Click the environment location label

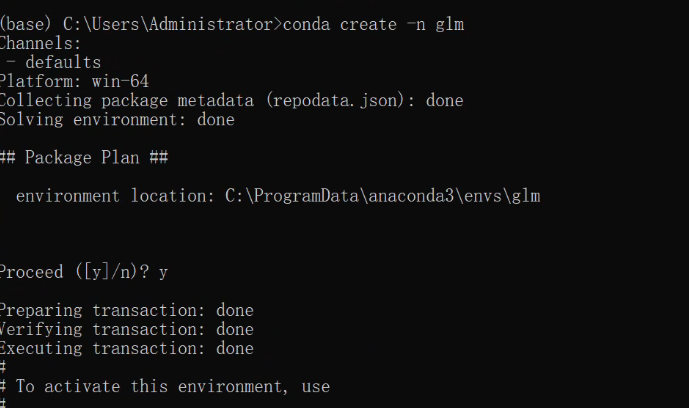click(115, 196)
